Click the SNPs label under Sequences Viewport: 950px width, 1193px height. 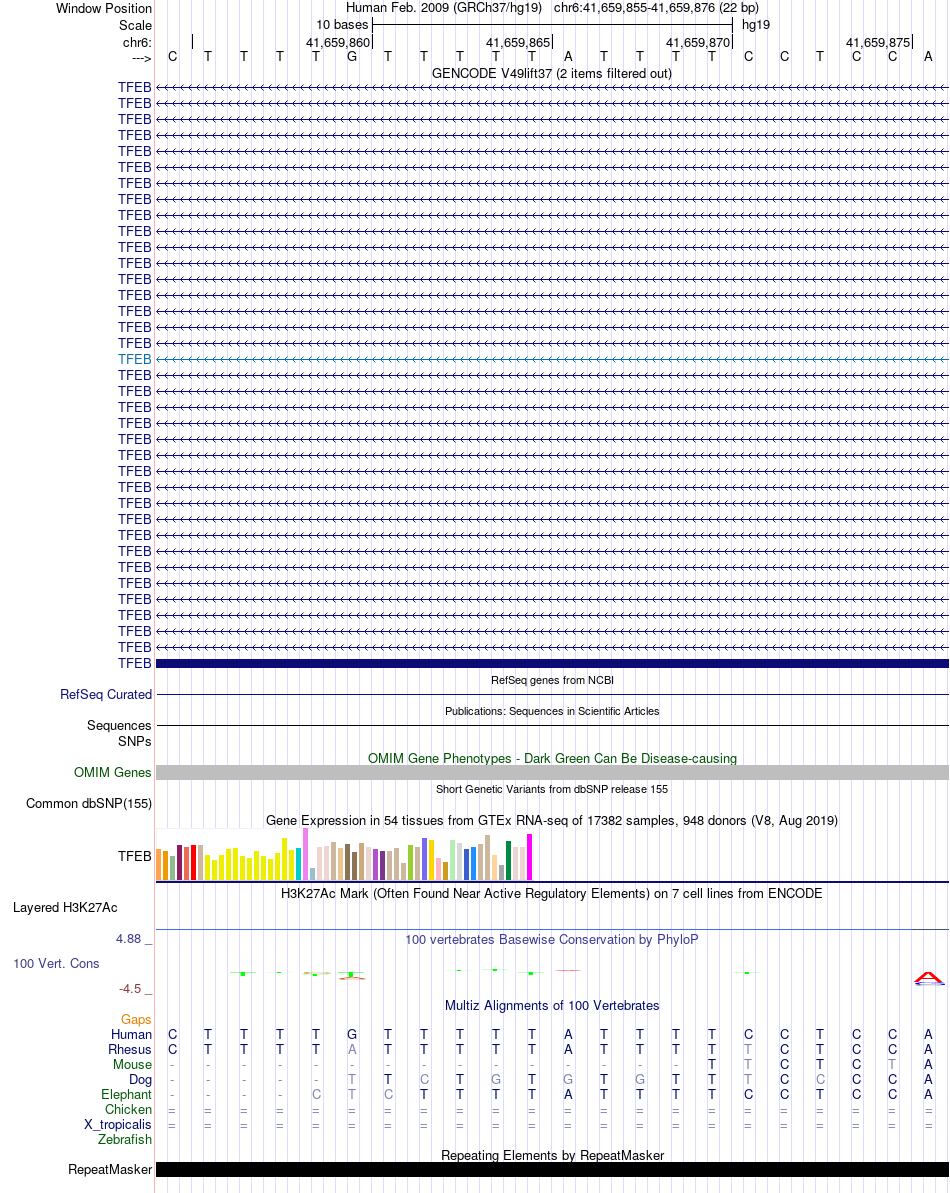click(x=135, y=741)
